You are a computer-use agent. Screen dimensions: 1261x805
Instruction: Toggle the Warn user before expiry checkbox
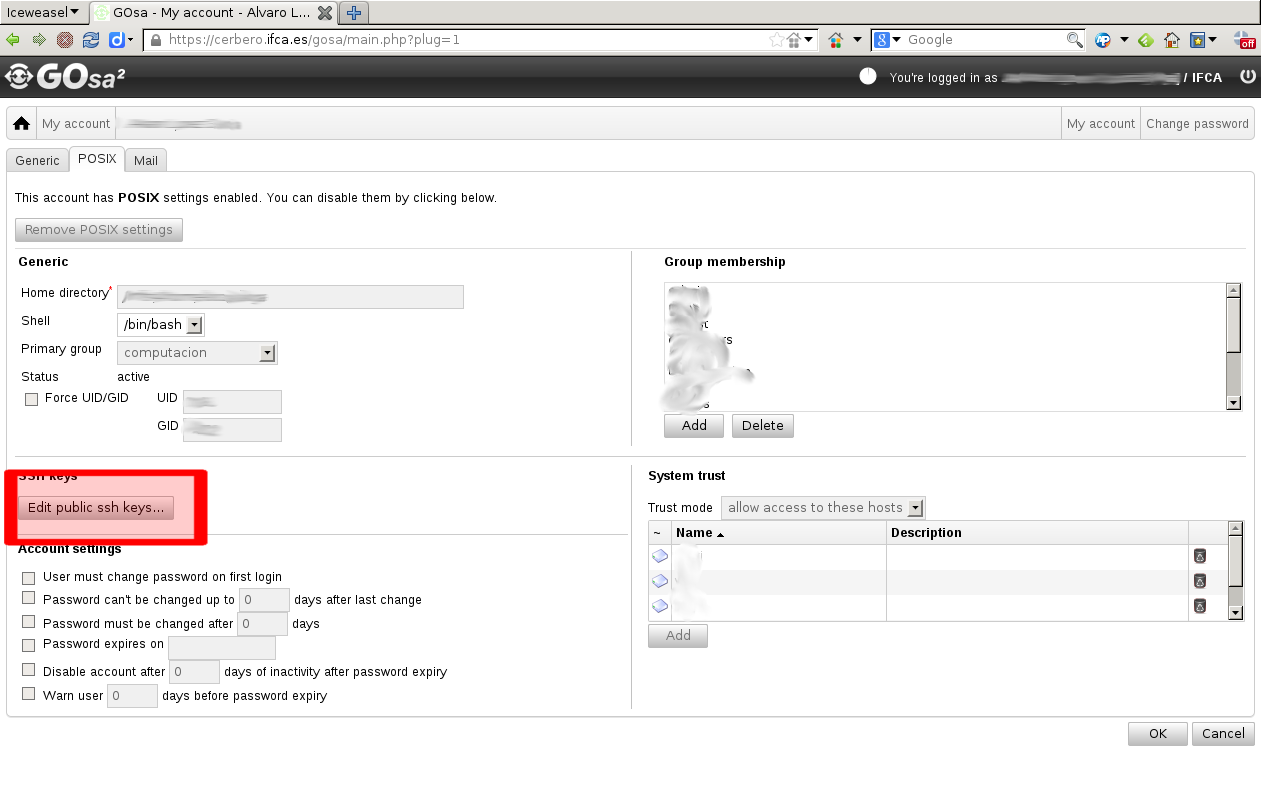(29, 694)
